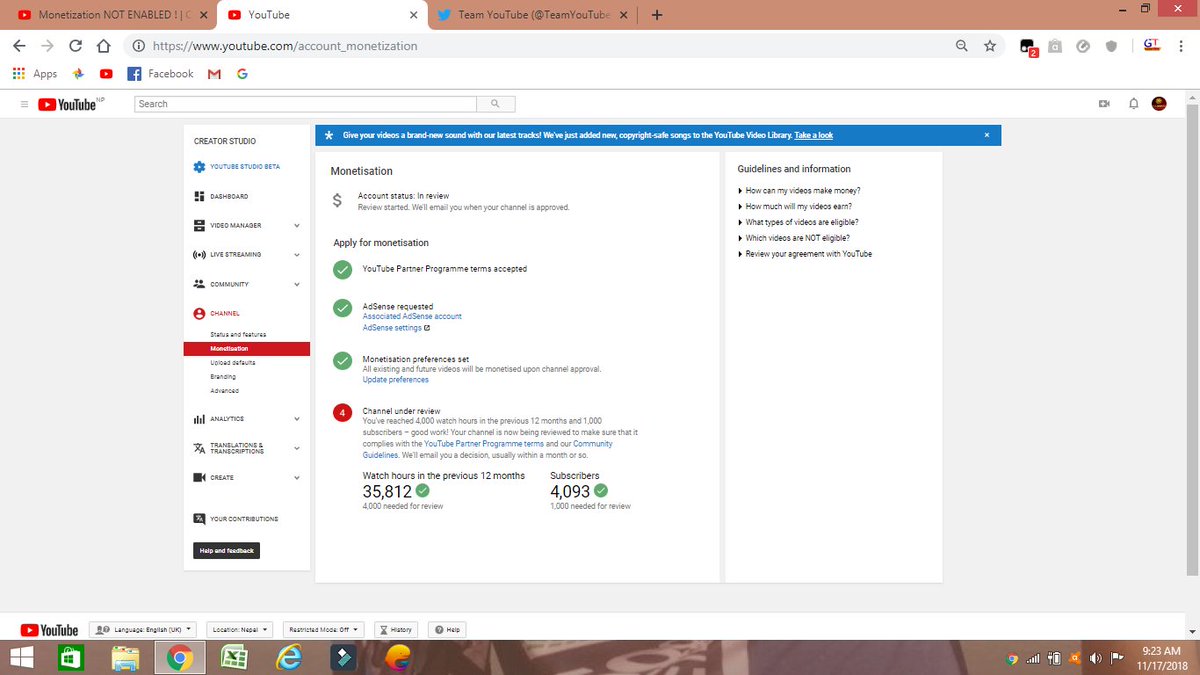
Task: Click the Chrome address bar URL
Action: point(285,46)
